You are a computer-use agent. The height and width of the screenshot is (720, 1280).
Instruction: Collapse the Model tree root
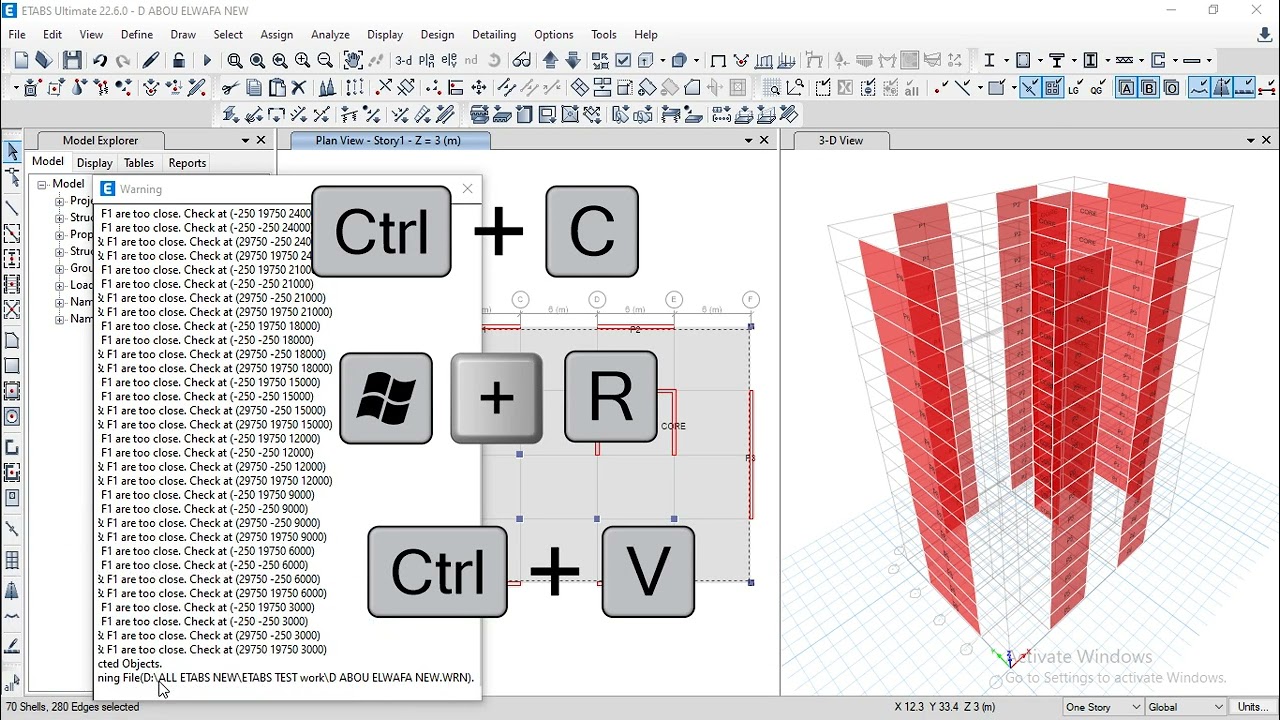pyautogui.click(x=43, y=185)
